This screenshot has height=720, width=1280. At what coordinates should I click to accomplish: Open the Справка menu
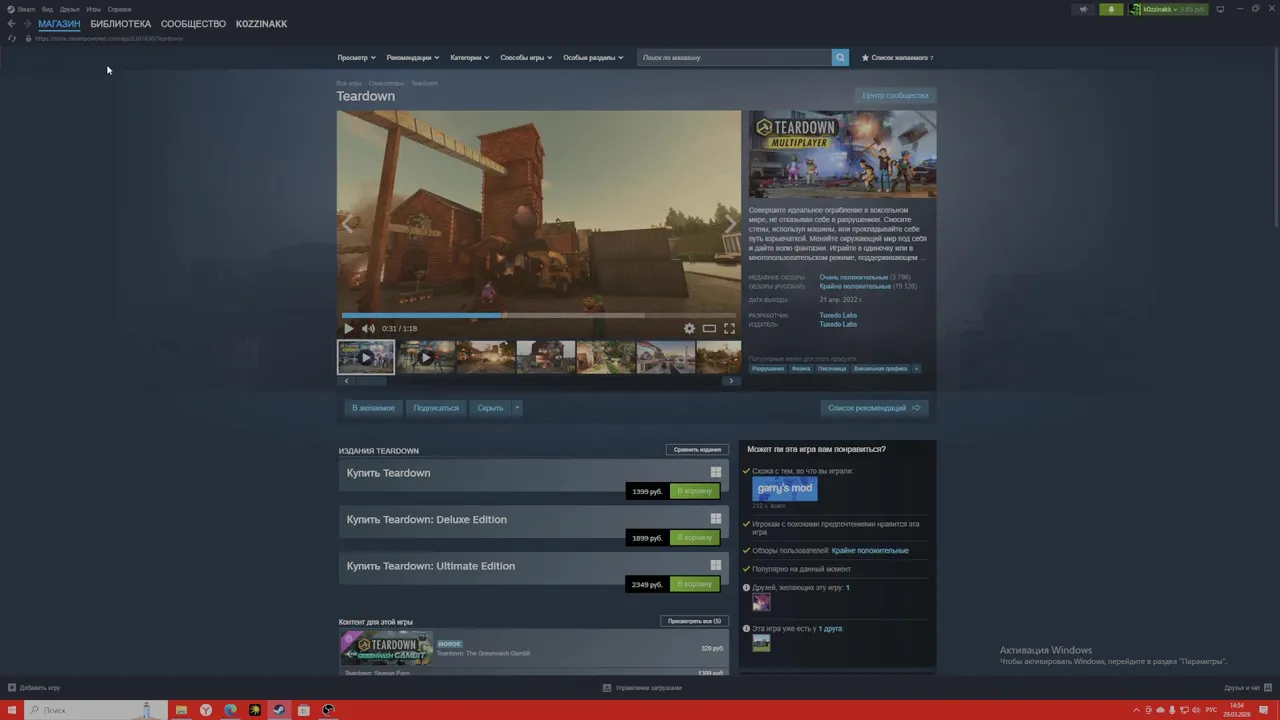click(x=119, y=9)
